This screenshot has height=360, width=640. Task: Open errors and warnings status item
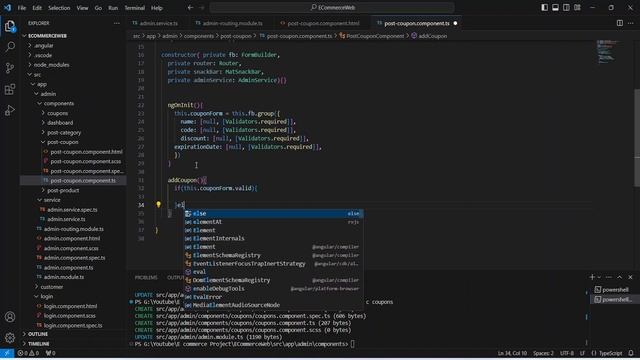[28, 353]
